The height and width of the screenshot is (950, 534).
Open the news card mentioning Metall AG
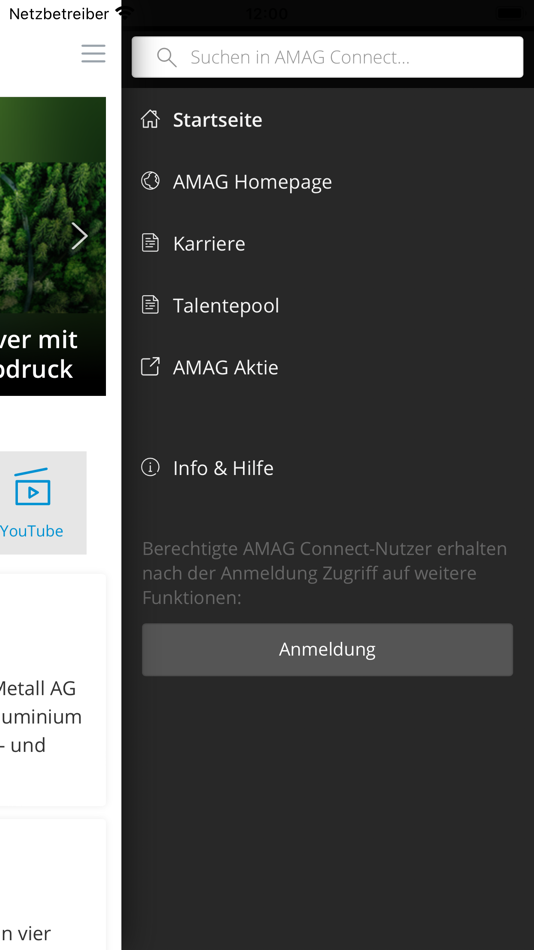tap(53, 690)
